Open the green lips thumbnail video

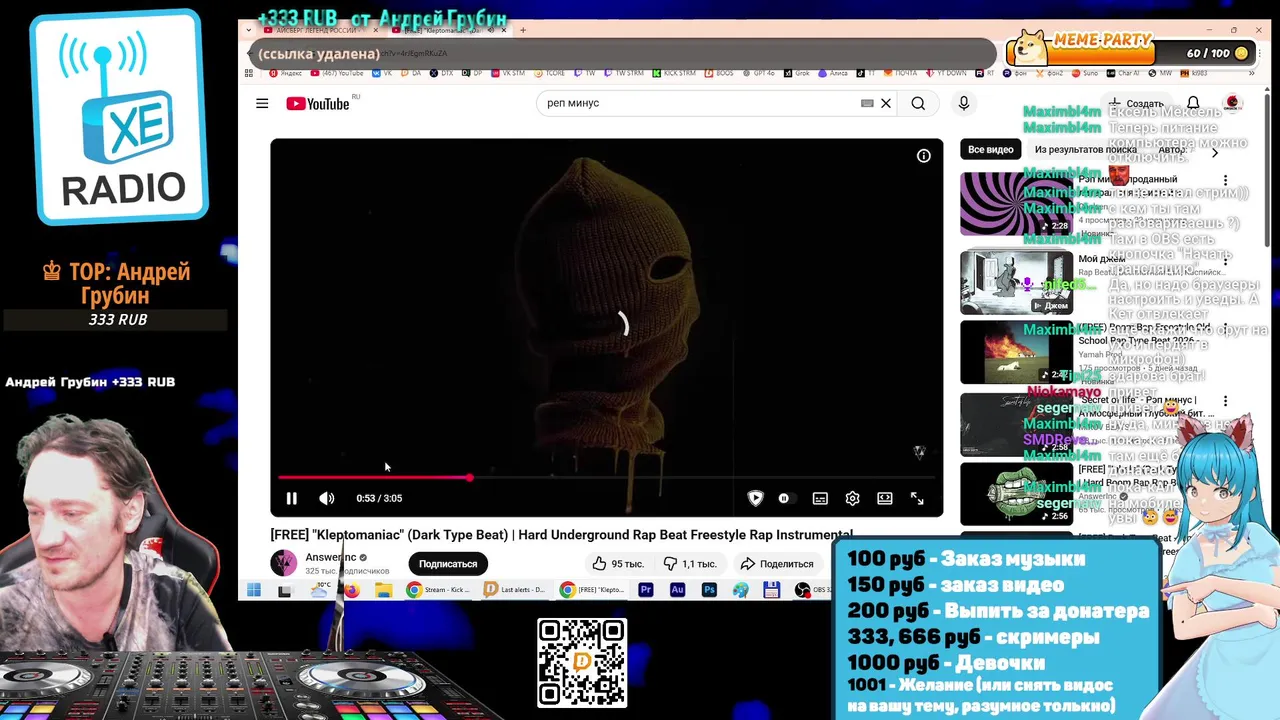tap(1016, 494)
